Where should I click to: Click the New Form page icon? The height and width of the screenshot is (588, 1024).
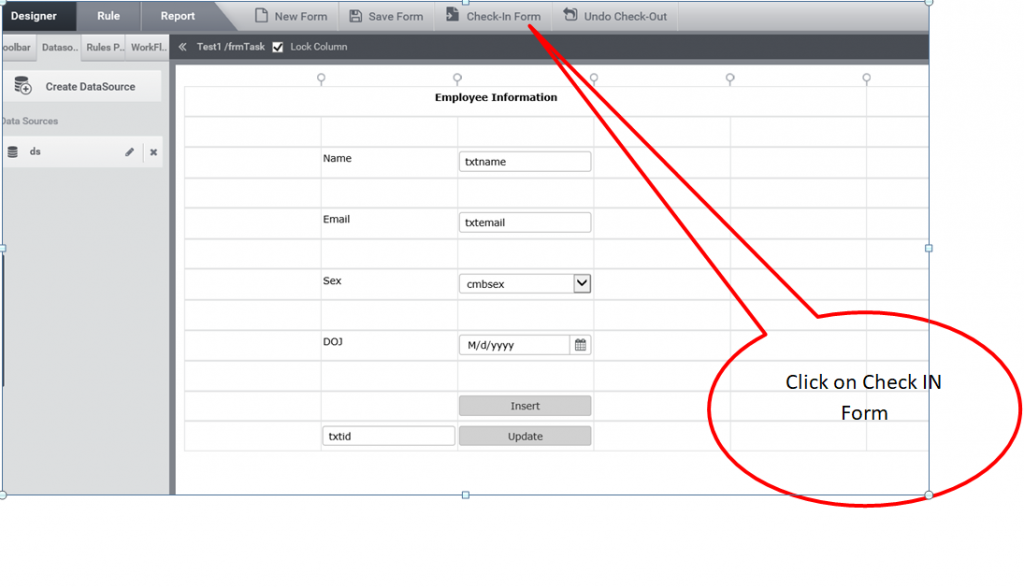point(261,16)
